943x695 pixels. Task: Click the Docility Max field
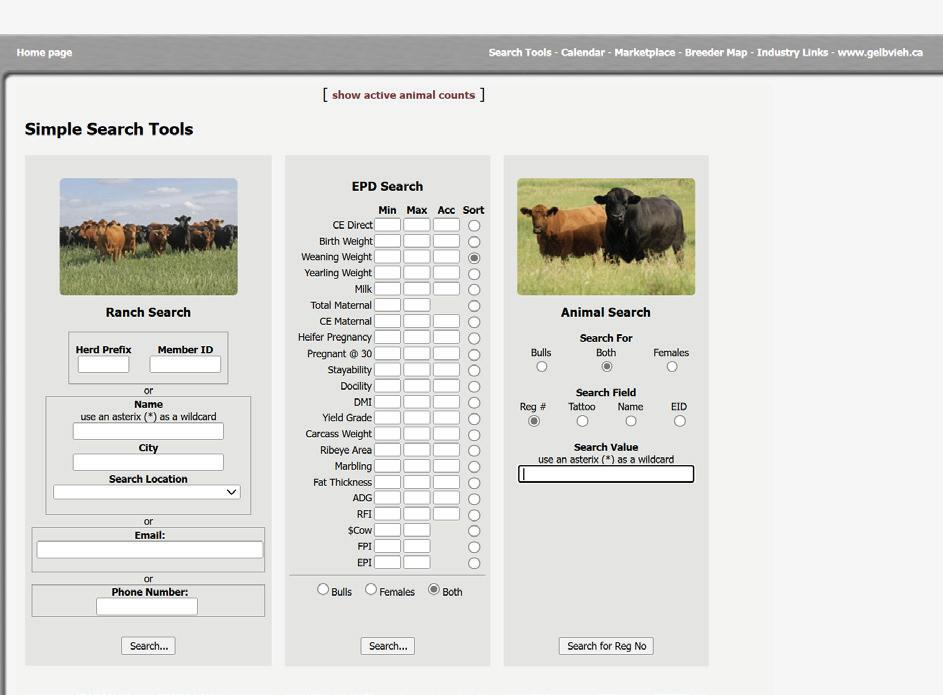tap(417, 385)
